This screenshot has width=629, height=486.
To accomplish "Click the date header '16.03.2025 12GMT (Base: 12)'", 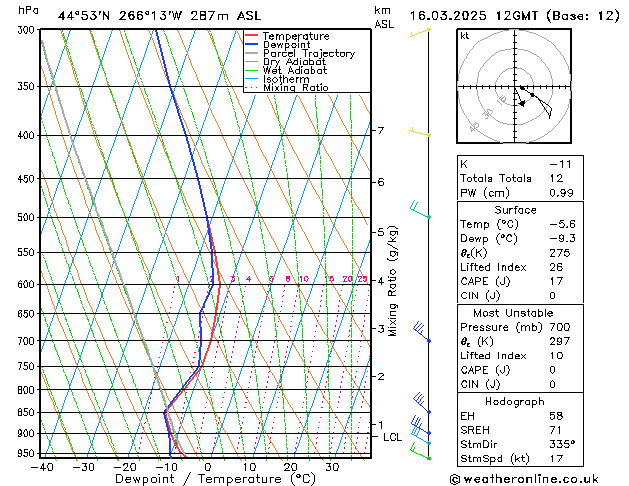I will [x=515, y=16].
